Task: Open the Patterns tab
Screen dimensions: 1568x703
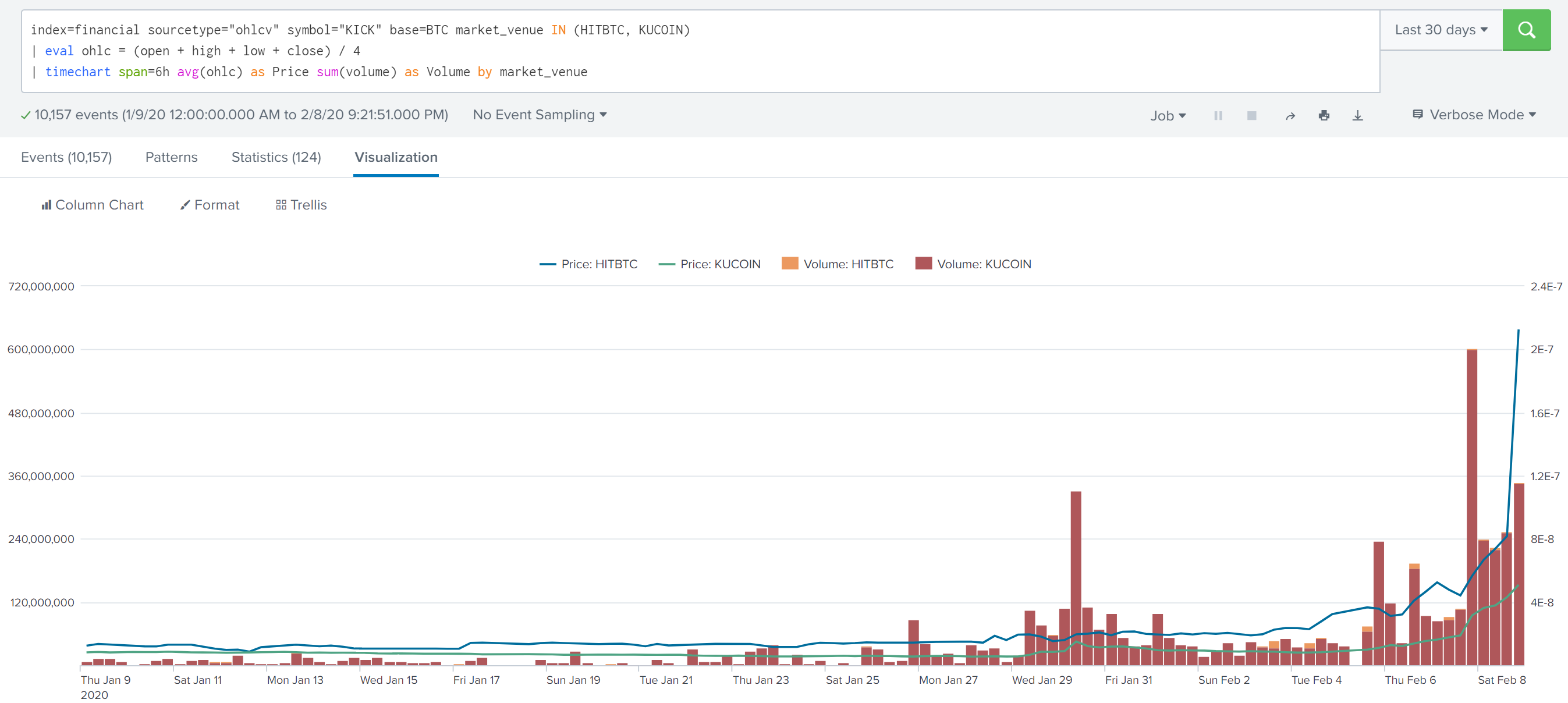Action: pyautogui.click(x=171, y=157)
